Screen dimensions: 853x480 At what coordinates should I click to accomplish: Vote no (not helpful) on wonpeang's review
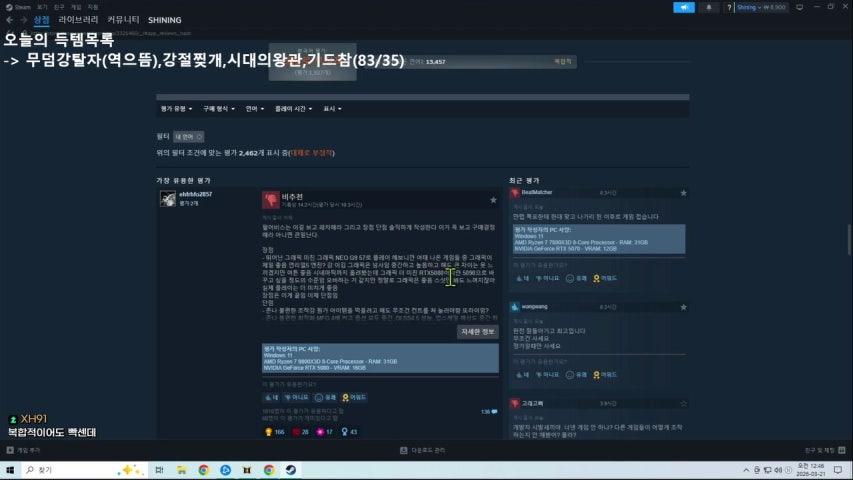[x=547, y=375]
